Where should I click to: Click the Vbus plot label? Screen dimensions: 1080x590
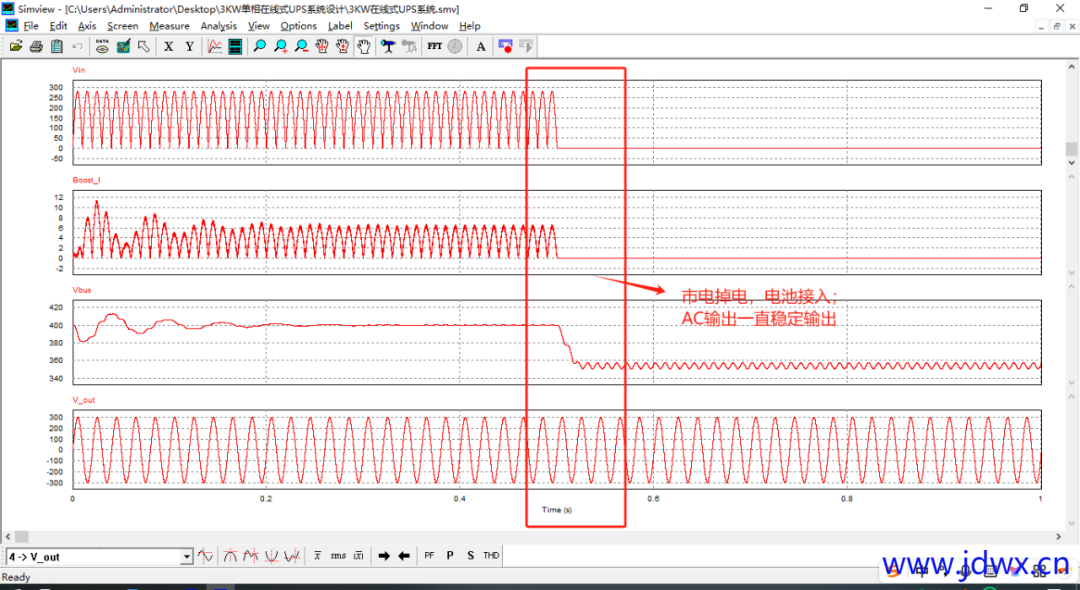pos(81,290)
